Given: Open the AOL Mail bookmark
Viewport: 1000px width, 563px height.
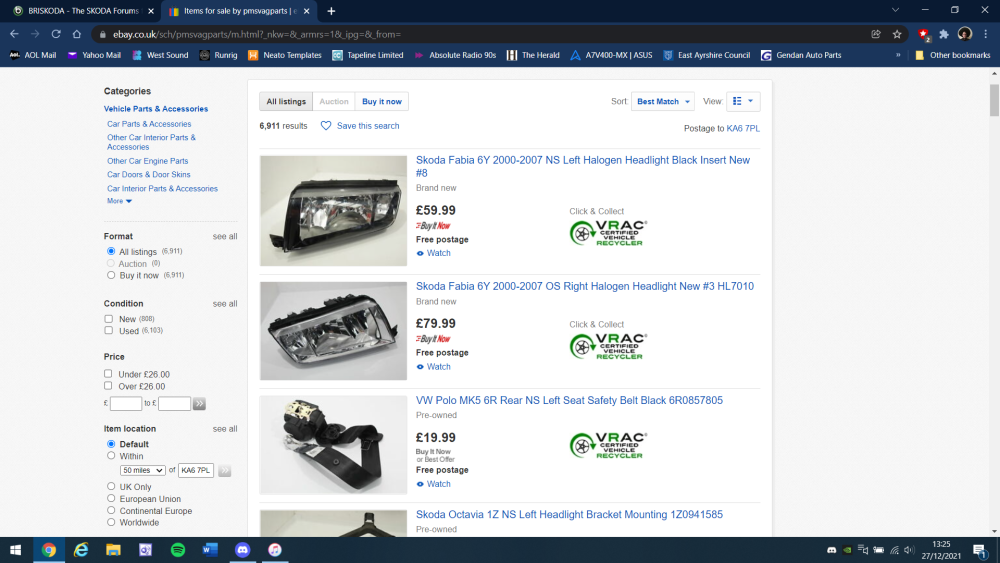Looking at the screenshot, I should pos(33,55).
